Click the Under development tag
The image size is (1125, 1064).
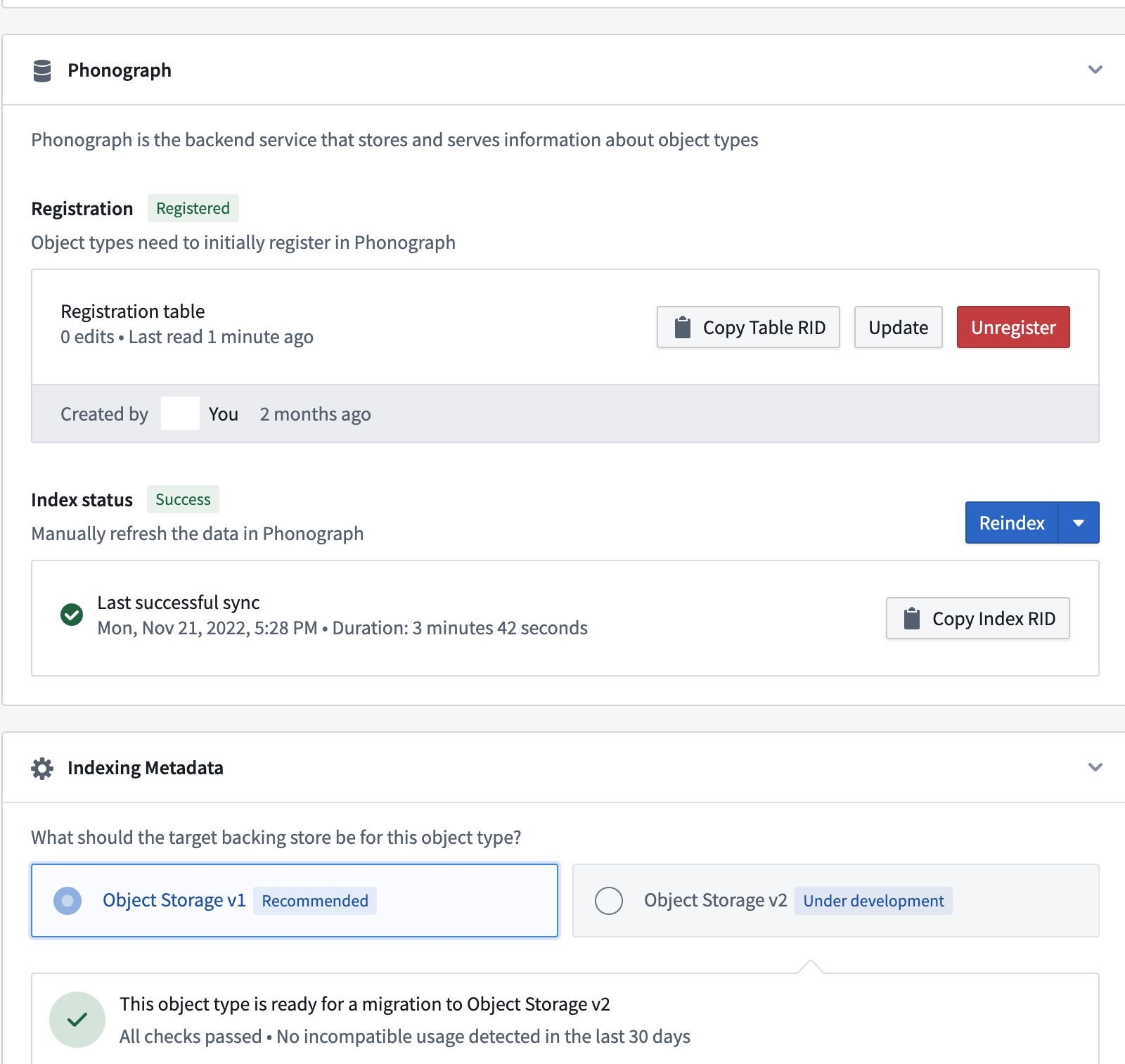point(873,901)
